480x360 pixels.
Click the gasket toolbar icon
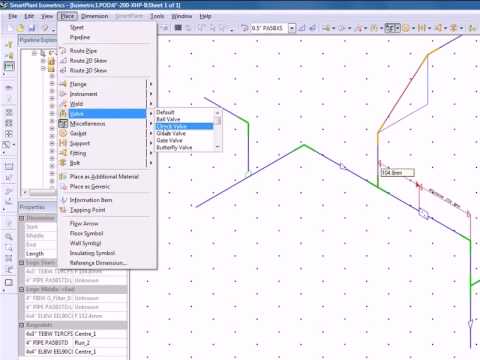point(406,28)
